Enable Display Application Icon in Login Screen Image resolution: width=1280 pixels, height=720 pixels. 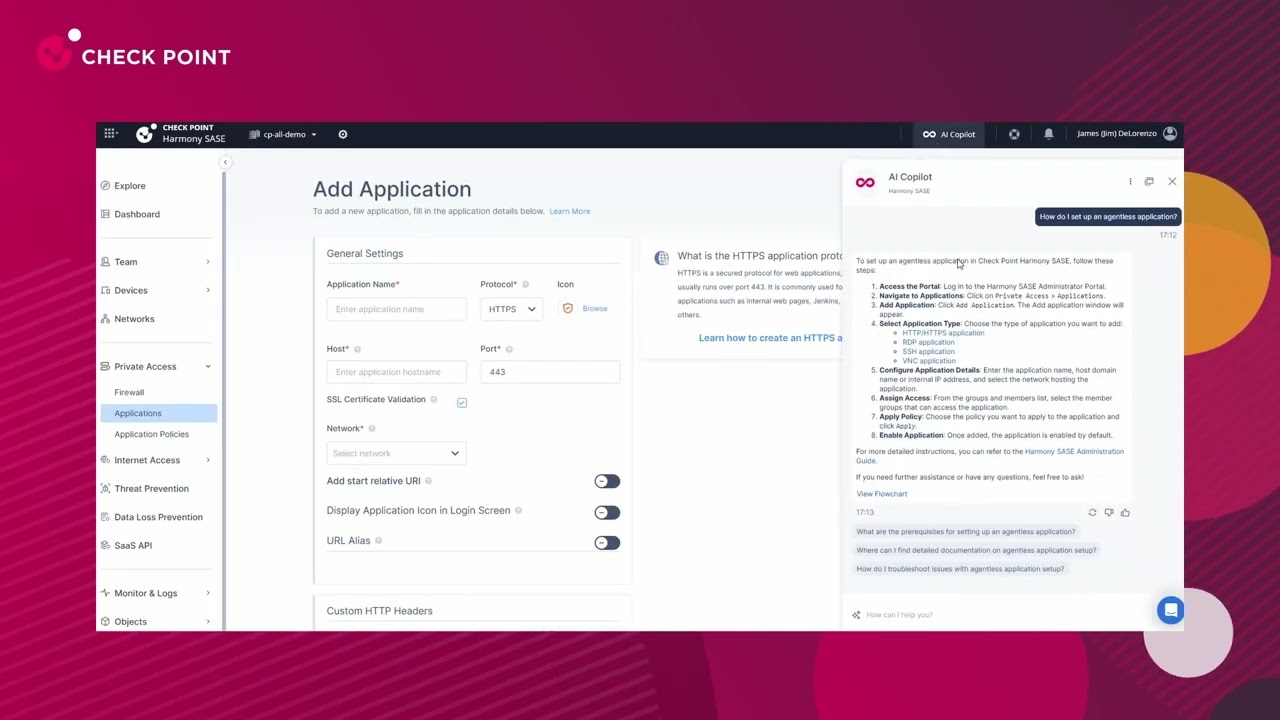pos(607,512)
